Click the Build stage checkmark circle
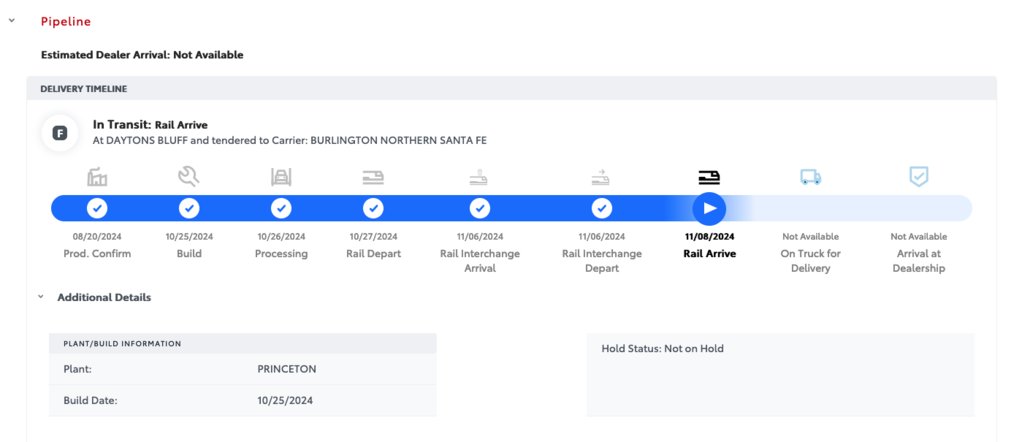 [189, 209]
